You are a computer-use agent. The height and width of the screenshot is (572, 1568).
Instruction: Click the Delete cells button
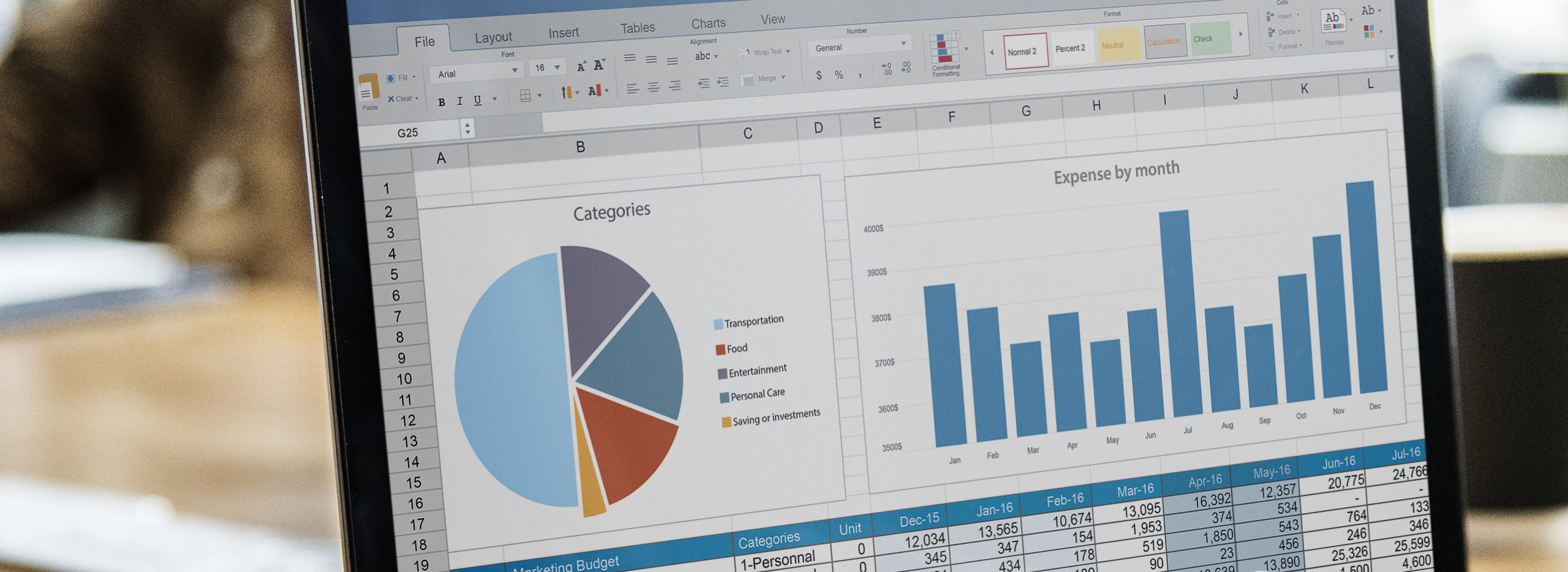(x=1284, y=32)
